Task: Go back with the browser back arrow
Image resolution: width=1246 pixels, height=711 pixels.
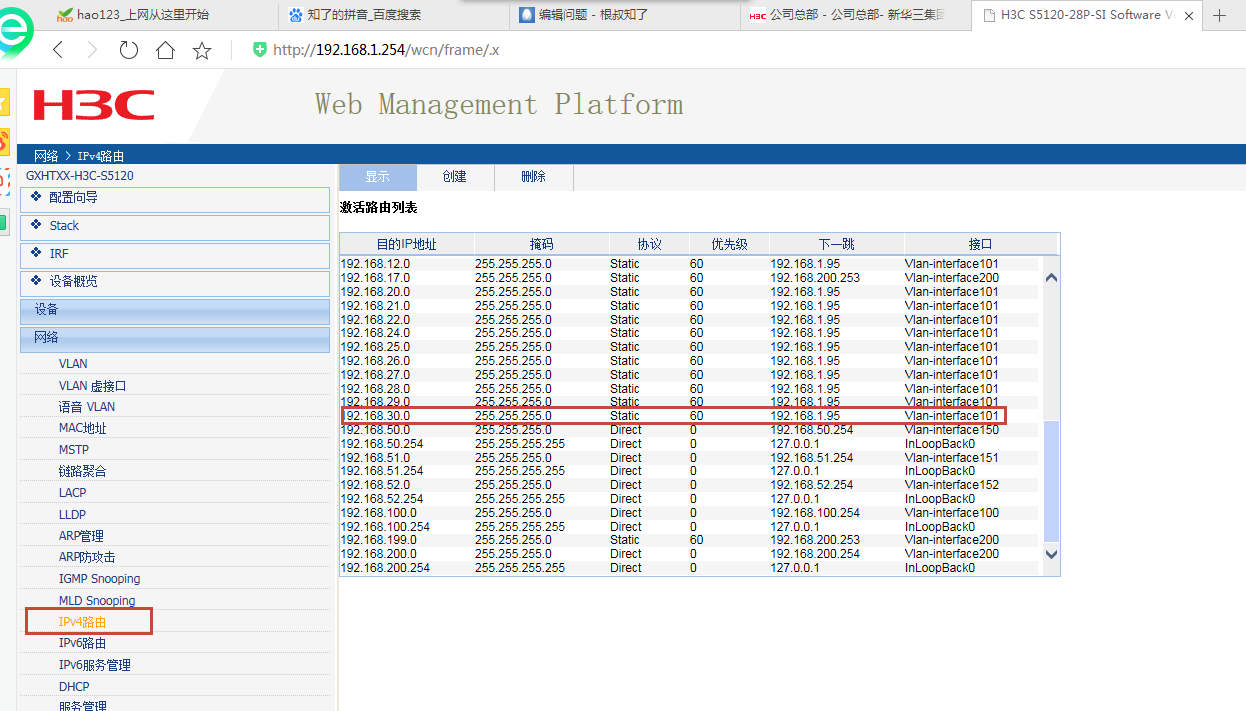Action: [x=58, y=50]
